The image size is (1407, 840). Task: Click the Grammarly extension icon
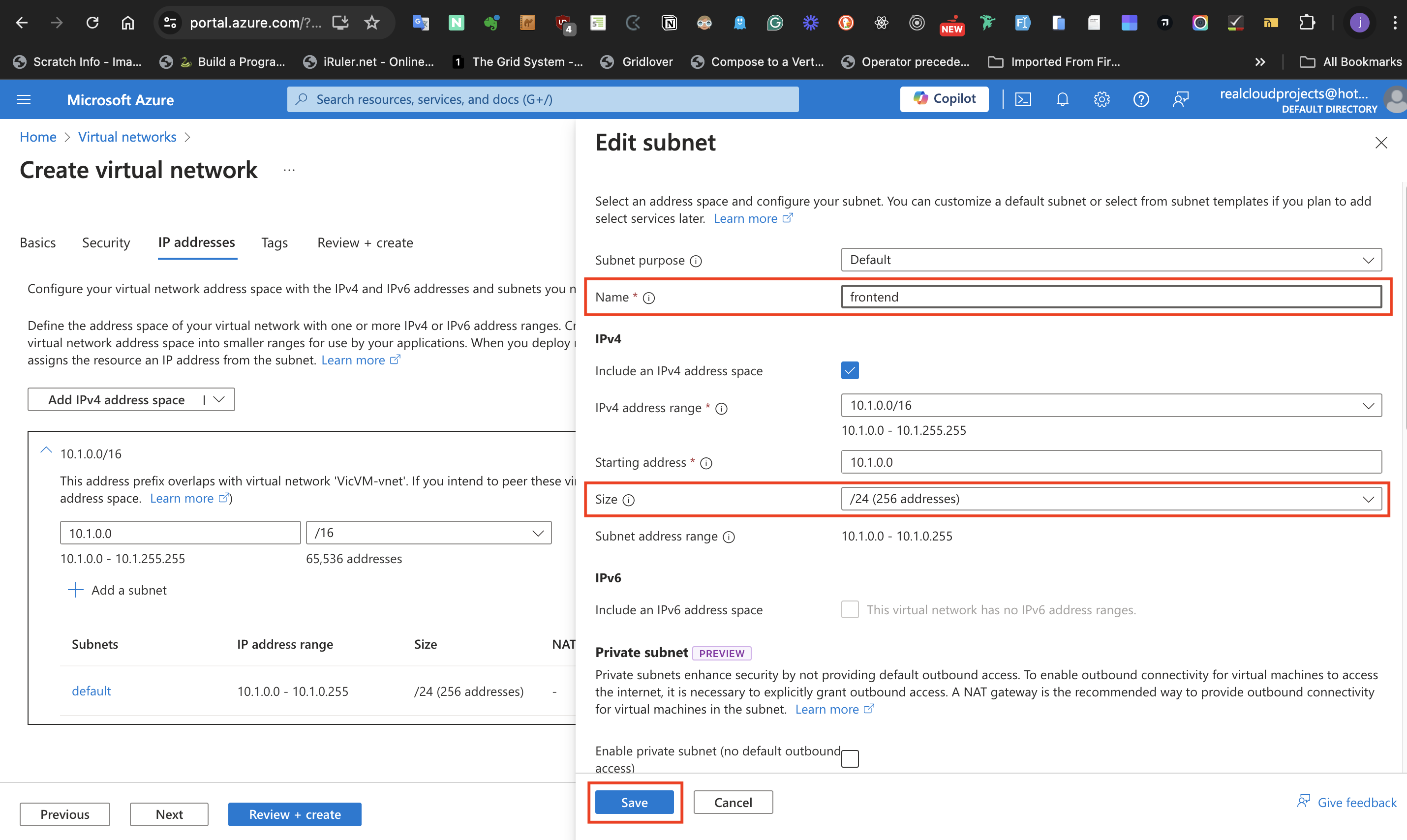coord(774,23)
